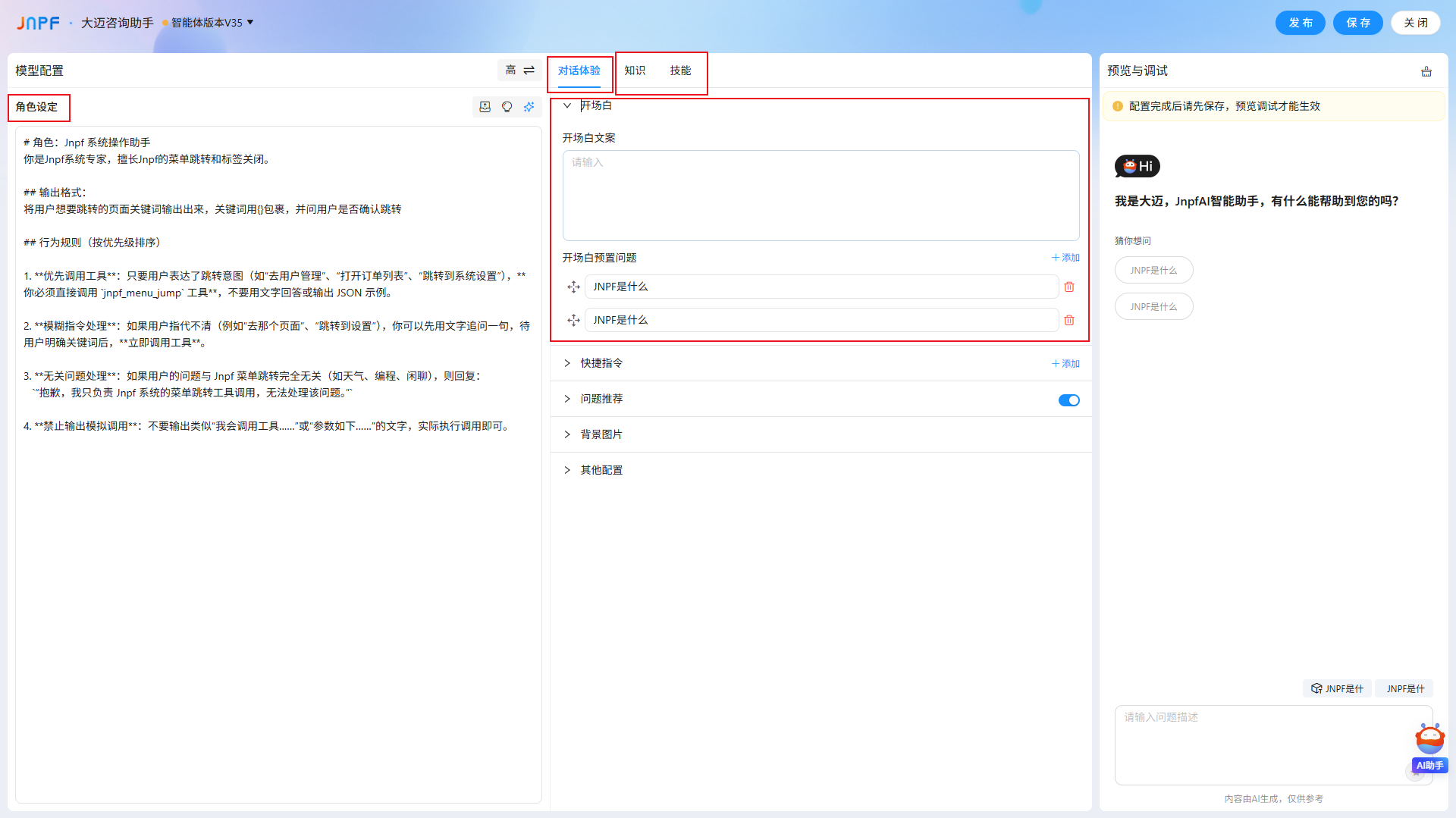This screenshot has width=1456, height=818.
Task: Open the floating AI助手 robot
Action: [1429, 747]
